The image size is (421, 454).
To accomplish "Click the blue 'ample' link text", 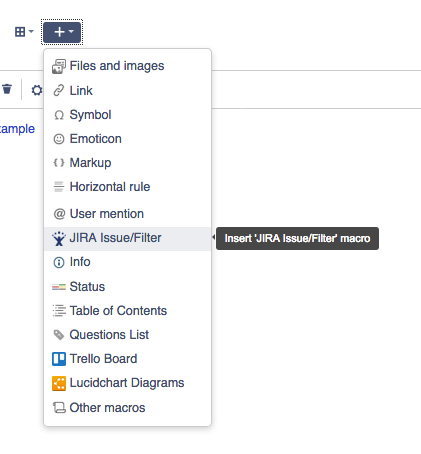I will pyautogui.click(x=17, y=129).
